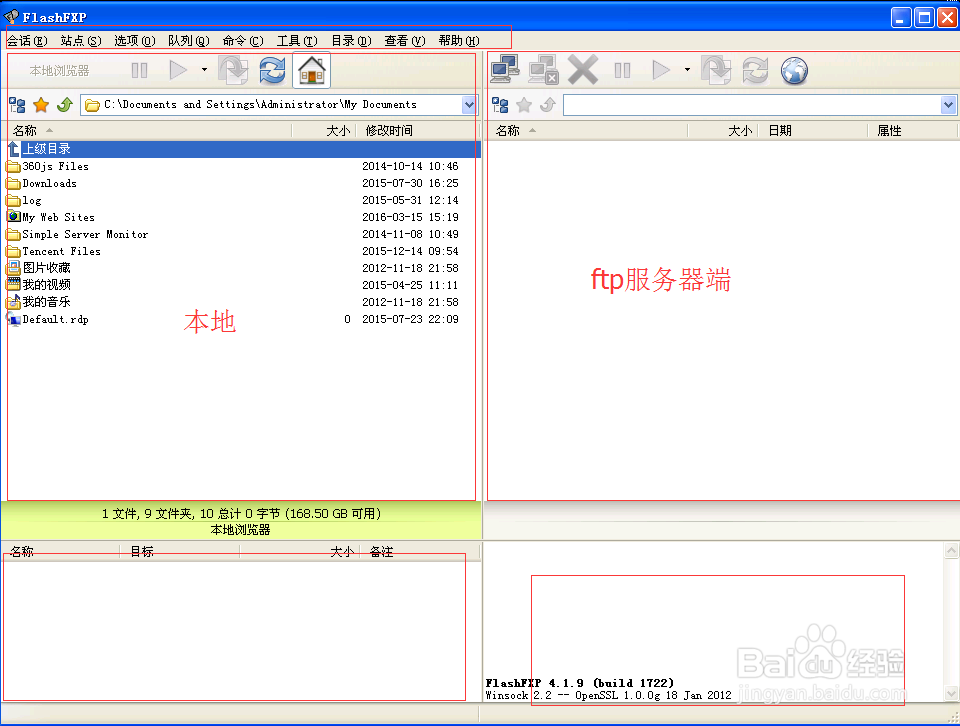Viewport: 960px width, 726px height.
Task: Open the 帮助(H) menu
Action: click(459, 40)
